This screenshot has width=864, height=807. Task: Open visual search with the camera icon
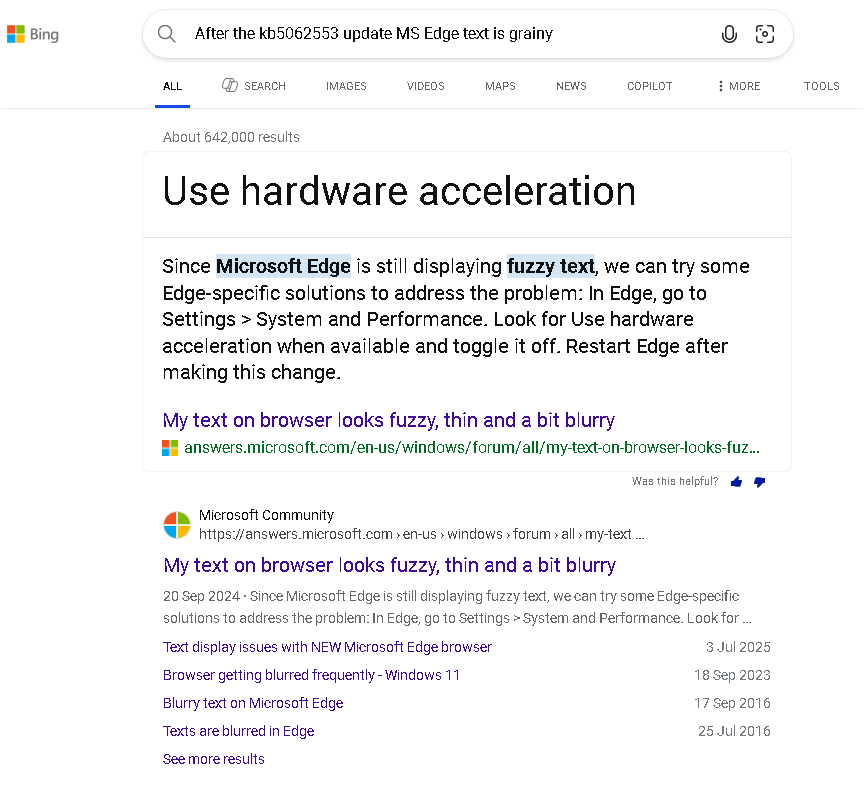click(x=765, y=34)
